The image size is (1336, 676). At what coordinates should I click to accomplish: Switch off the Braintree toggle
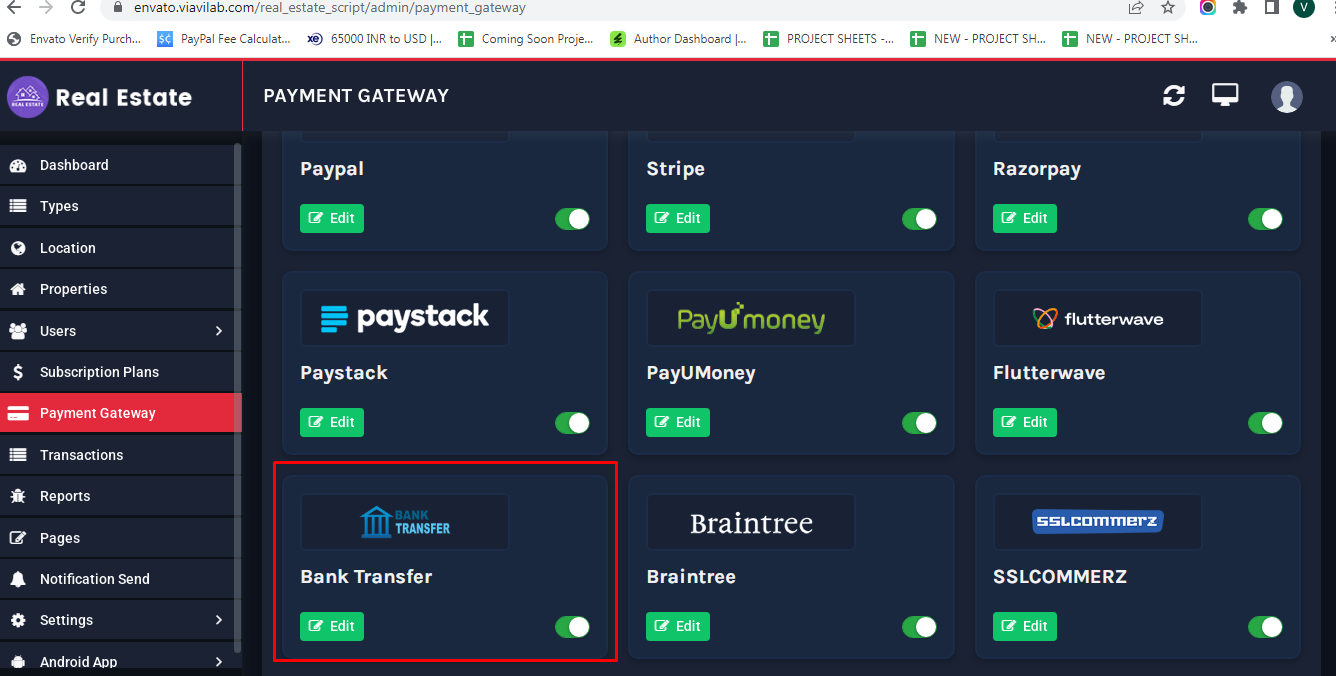(919, 627)
